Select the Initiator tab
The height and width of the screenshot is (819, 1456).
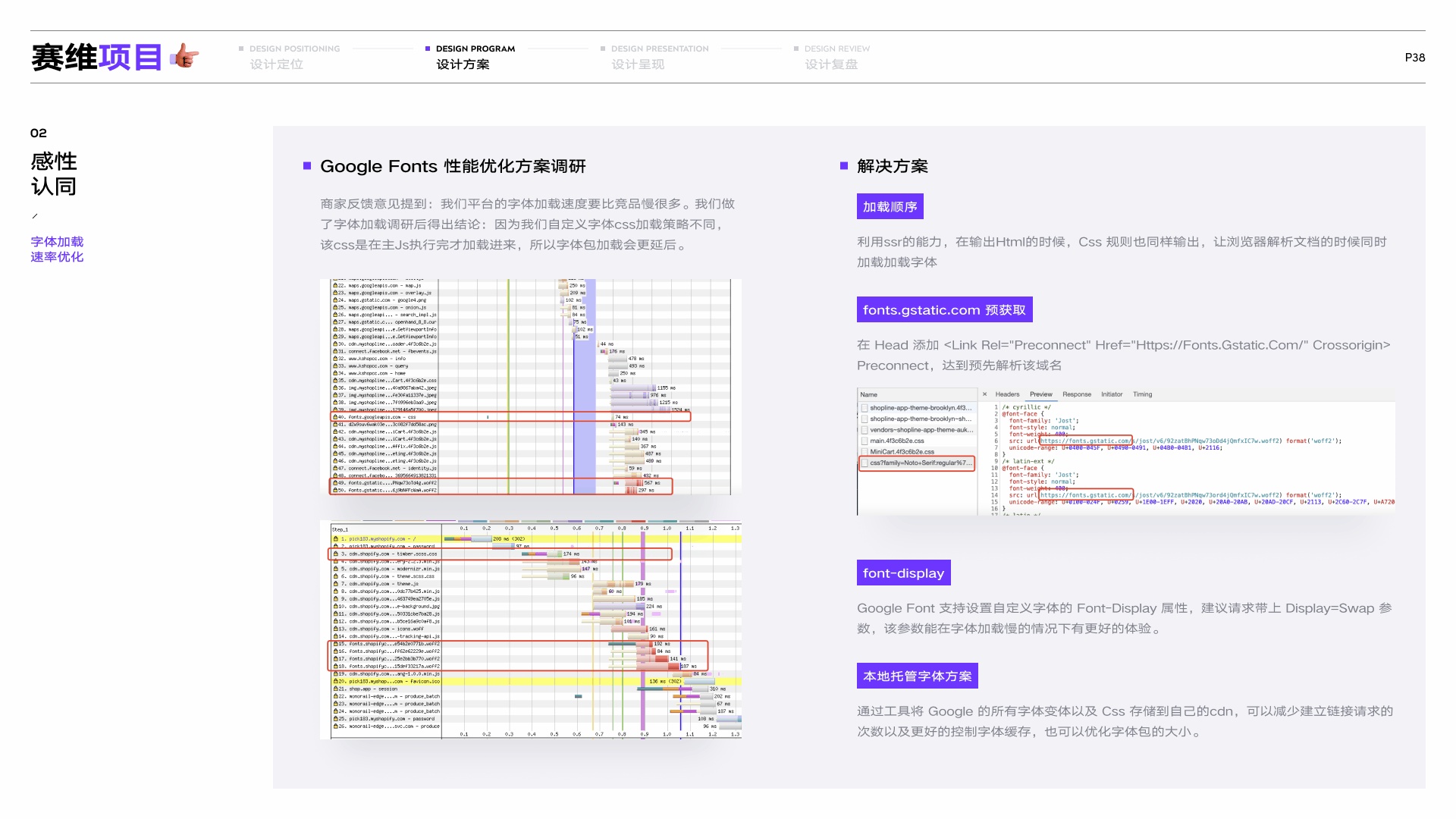point(1112,394)
